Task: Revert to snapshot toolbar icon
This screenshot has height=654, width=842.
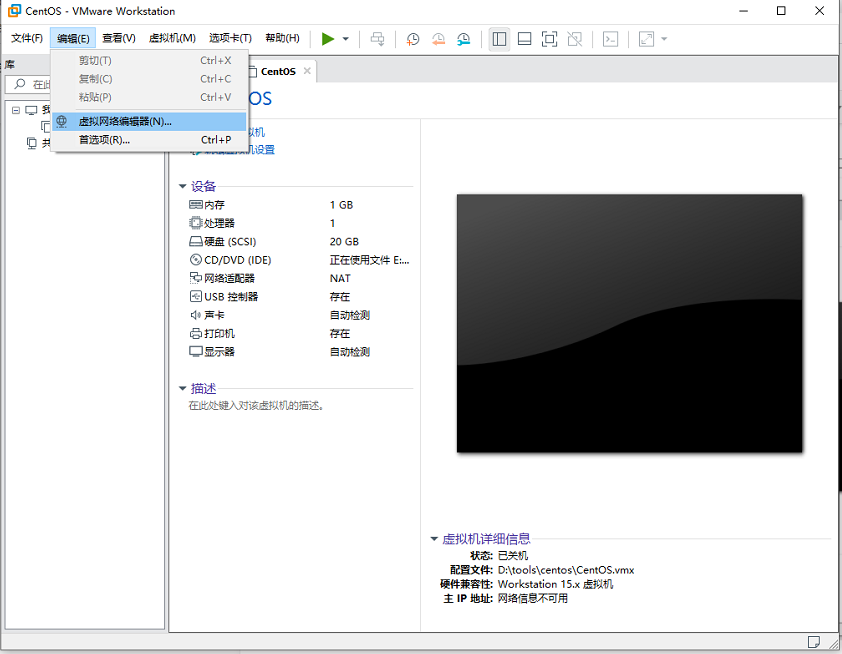Action: [438, 39]
